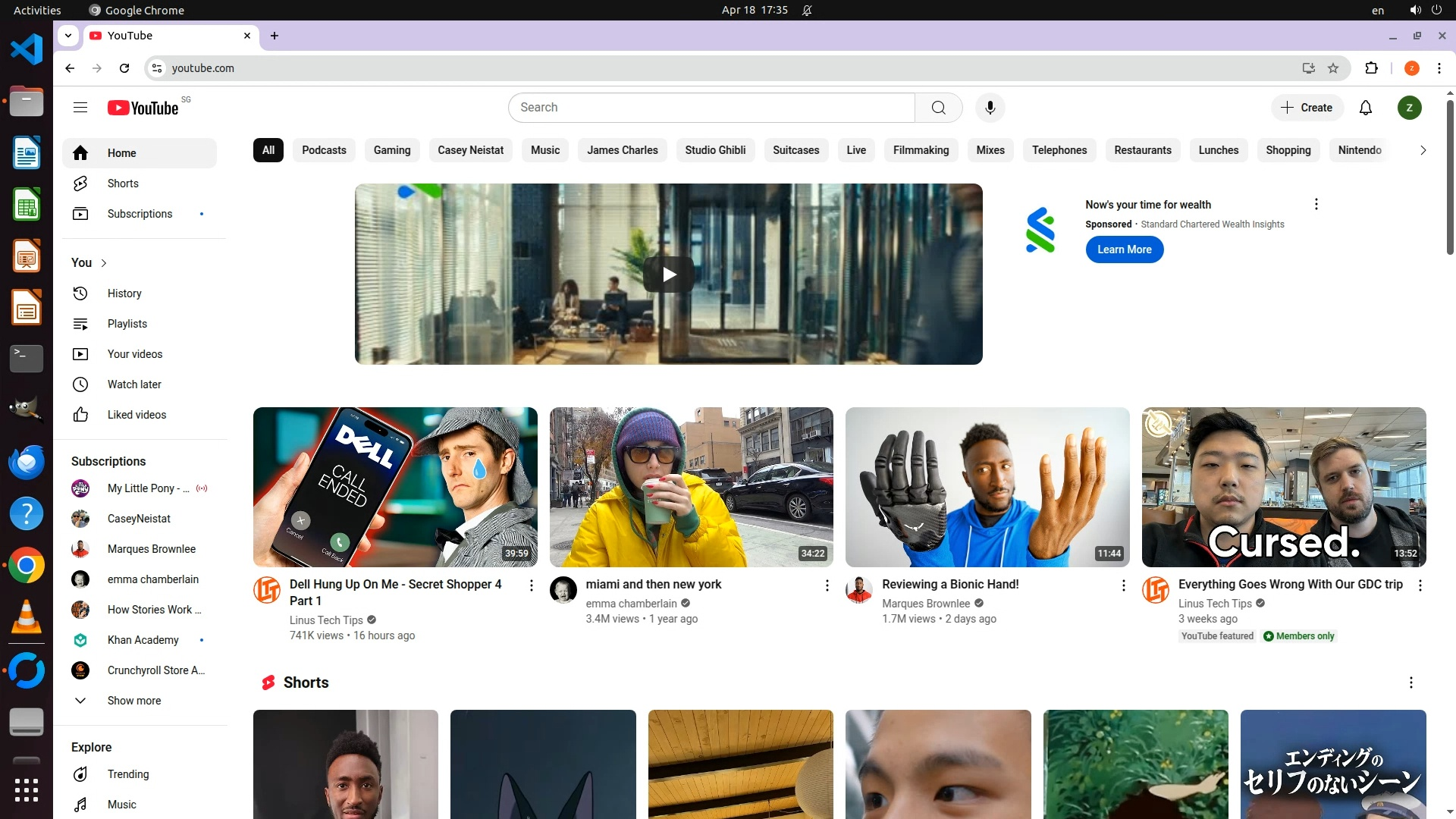Viewport: 1456px width, 819px height.
Task: Click the Create button
Action: pyautogui.click(x=1307, y=108)
